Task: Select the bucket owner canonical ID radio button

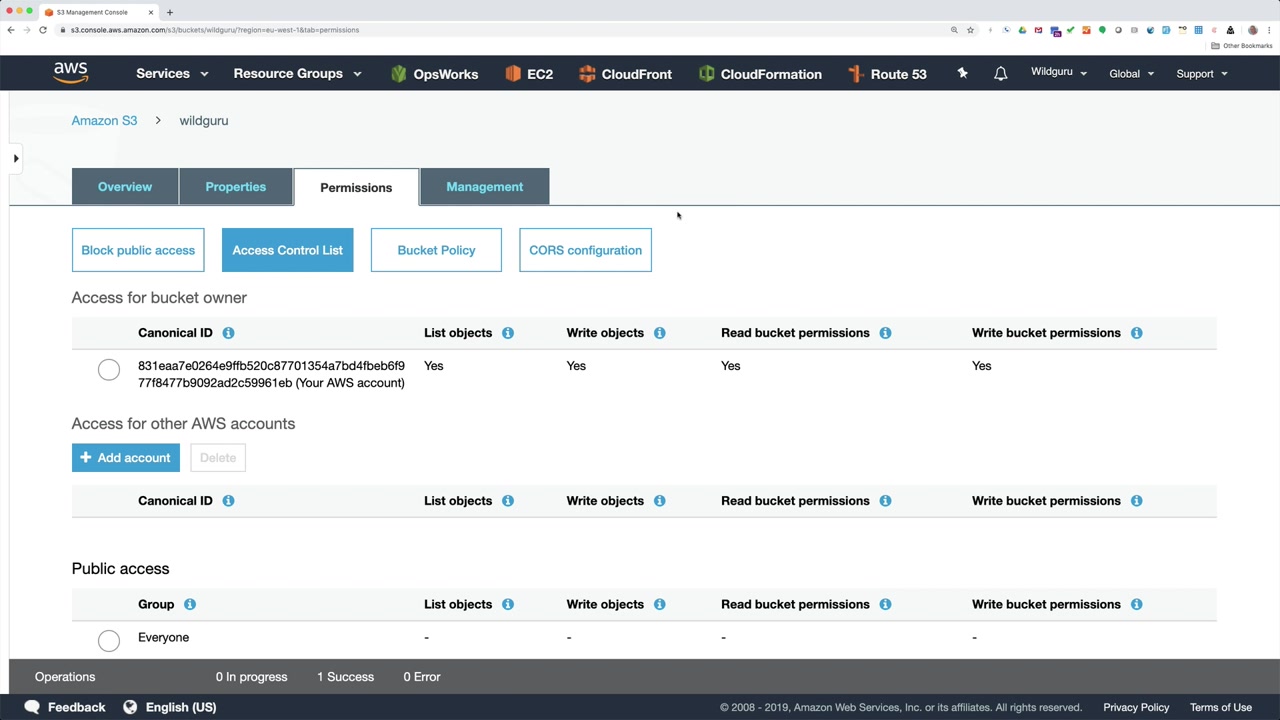Action: [109, 371]
